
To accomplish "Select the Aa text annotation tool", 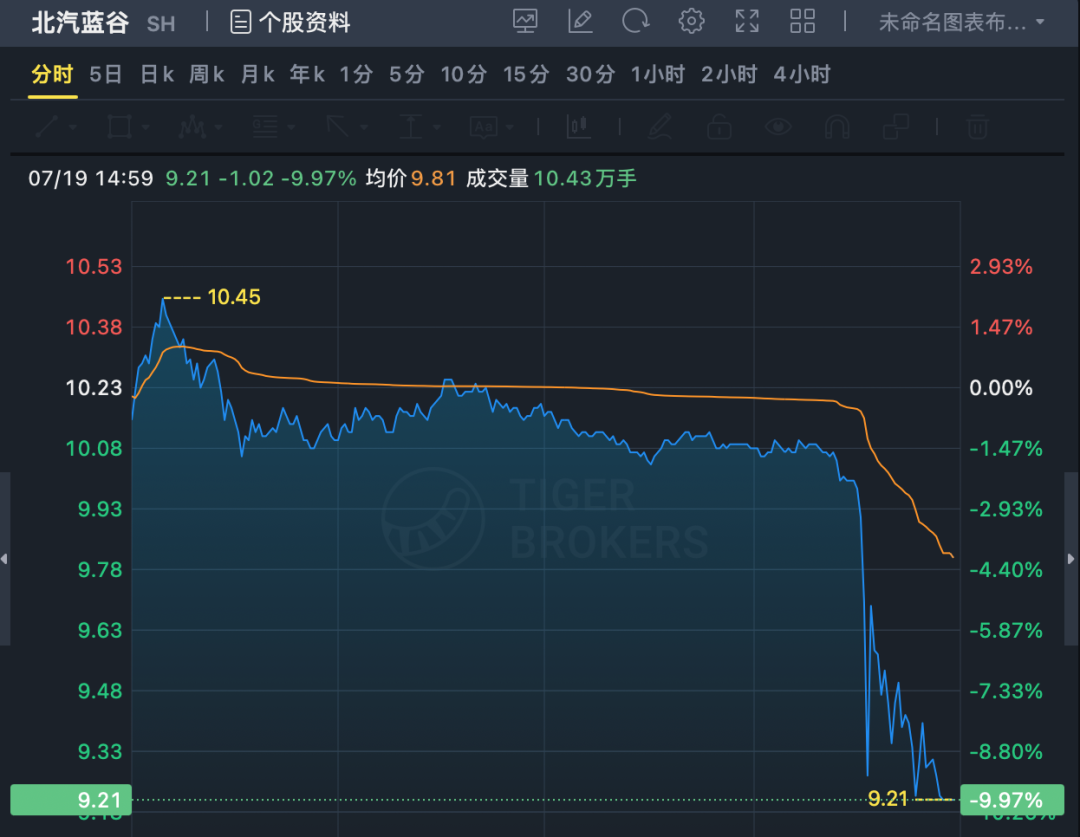I will pyautogui.click(x=484, y=127).
